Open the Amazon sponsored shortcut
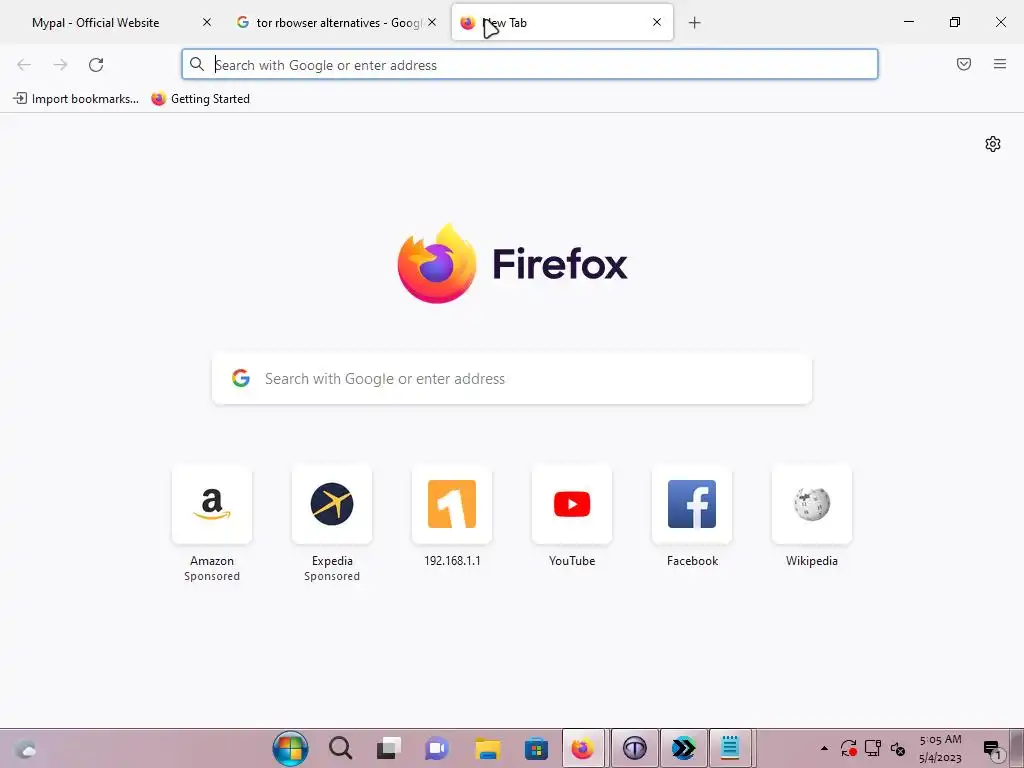1024x768 pixels. click(212, 504)
